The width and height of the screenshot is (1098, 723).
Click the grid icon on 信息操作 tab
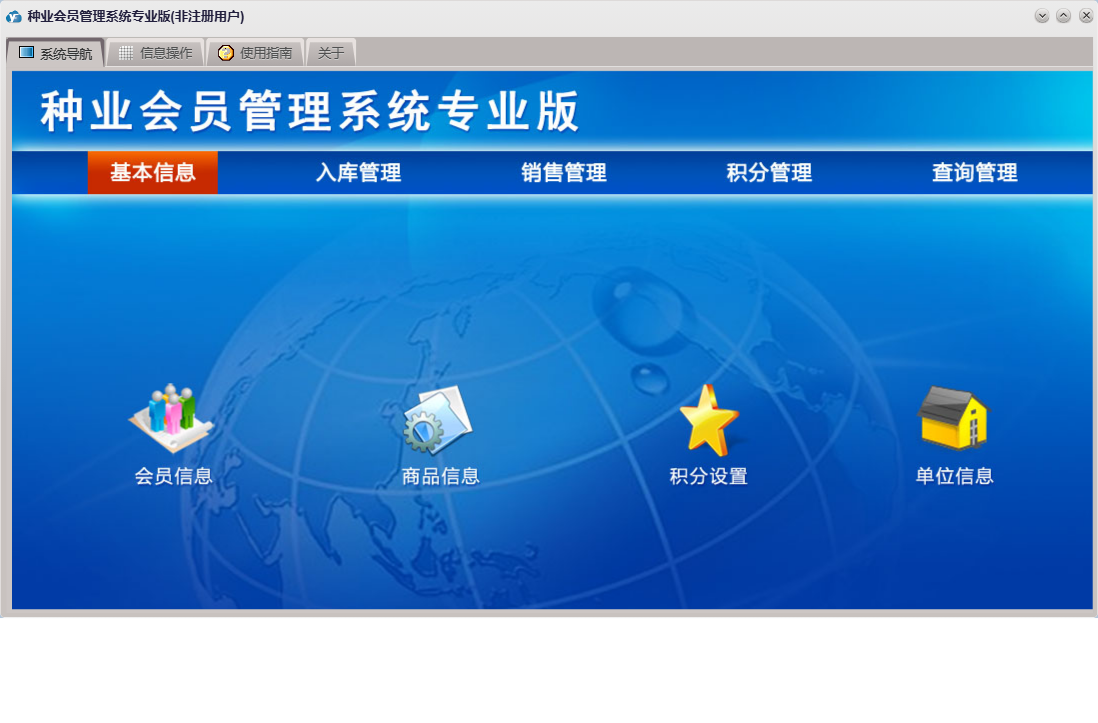coord(126,53)
